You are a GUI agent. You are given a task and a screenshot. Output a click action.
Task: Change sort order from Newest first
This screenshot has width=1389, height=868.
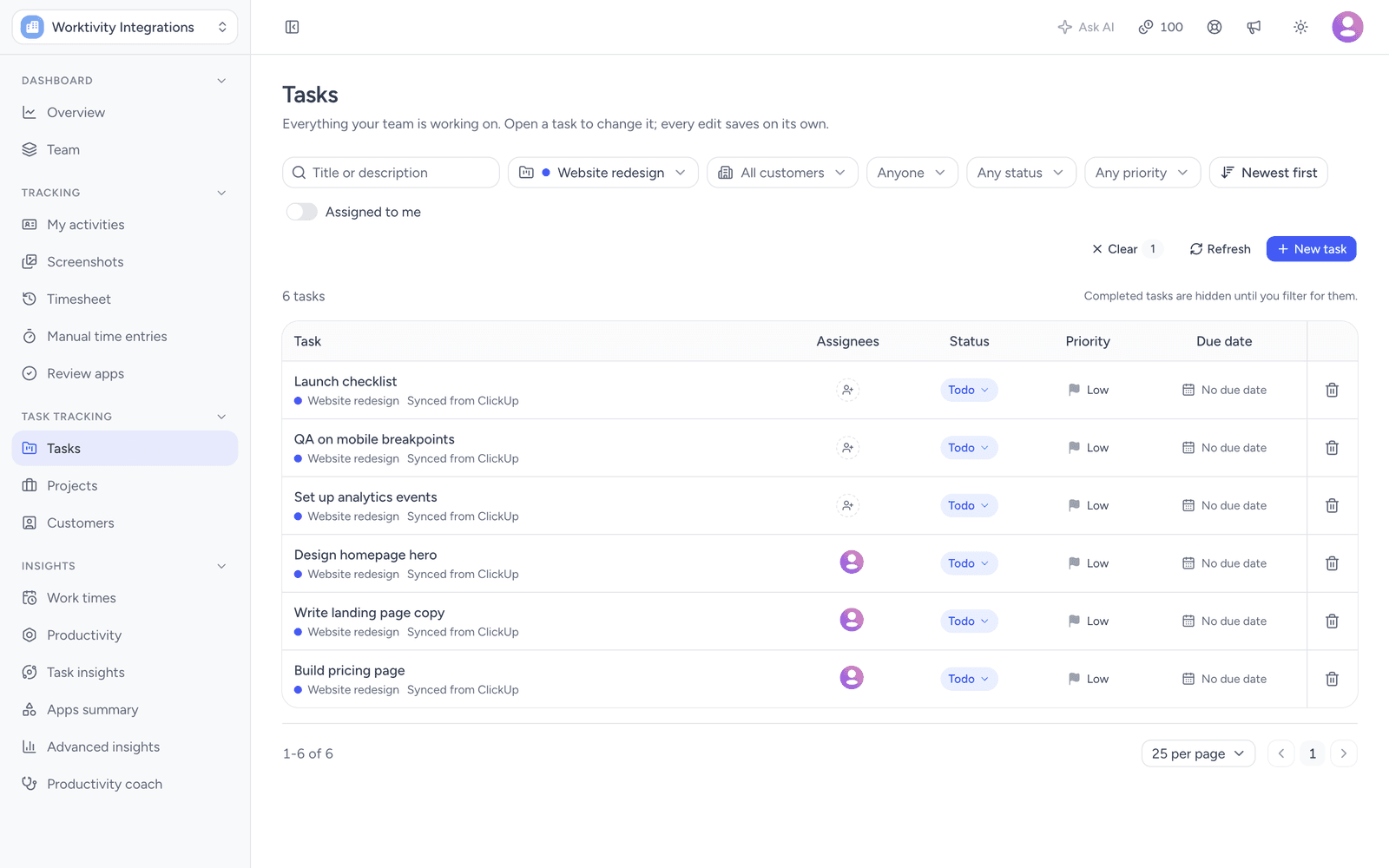point(1268,173)
